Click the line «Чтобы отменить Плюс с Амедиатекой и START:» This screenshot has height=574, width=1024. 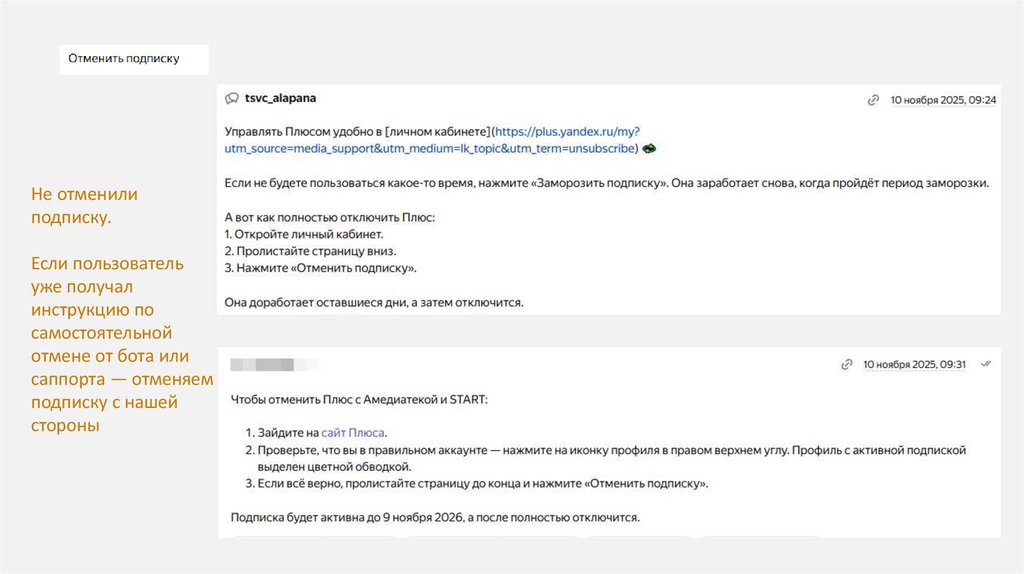[361, 400]
